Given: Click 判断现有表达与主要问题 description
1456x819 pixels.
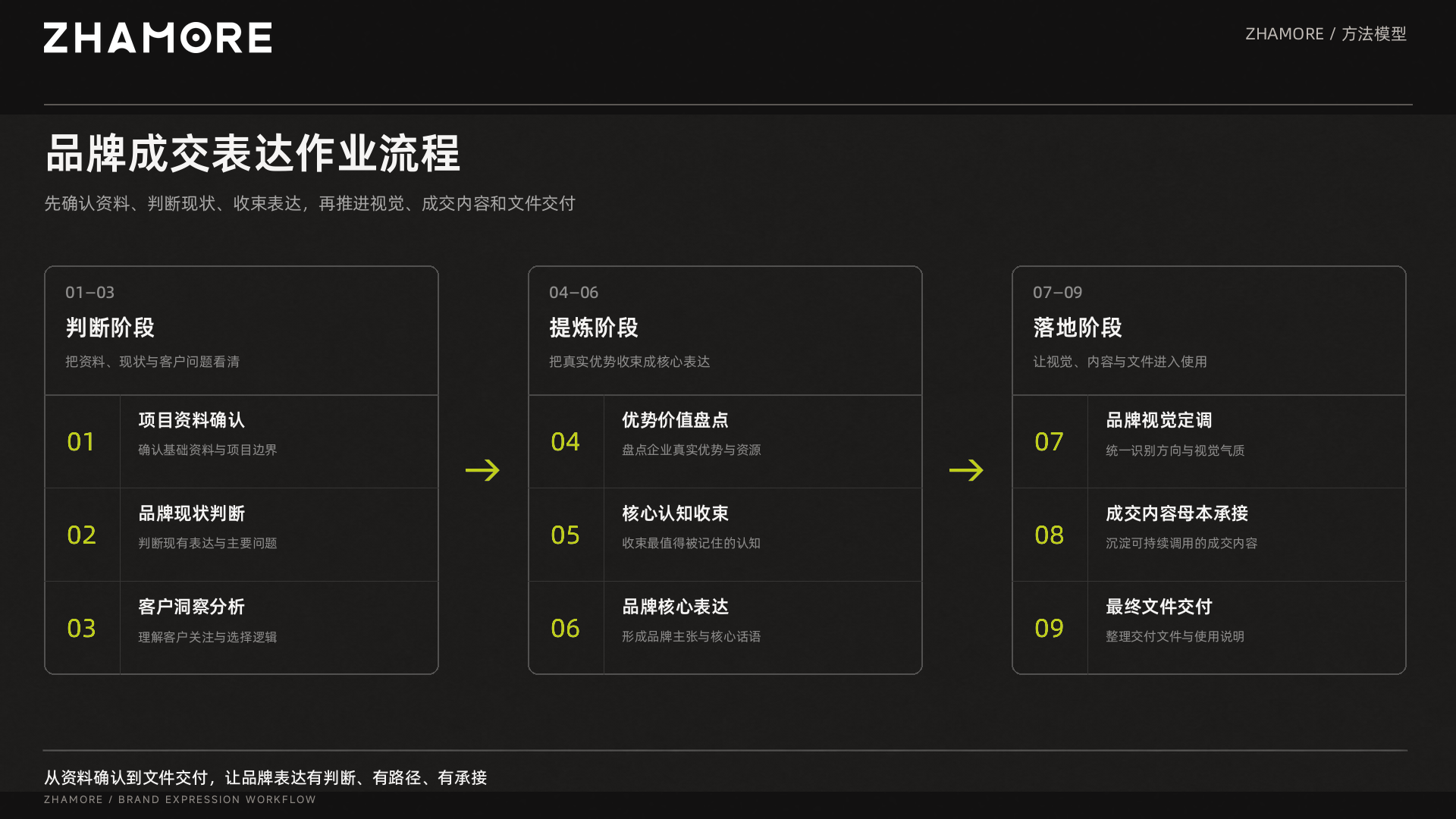Looking at the screenshot, I should (208, 543).
